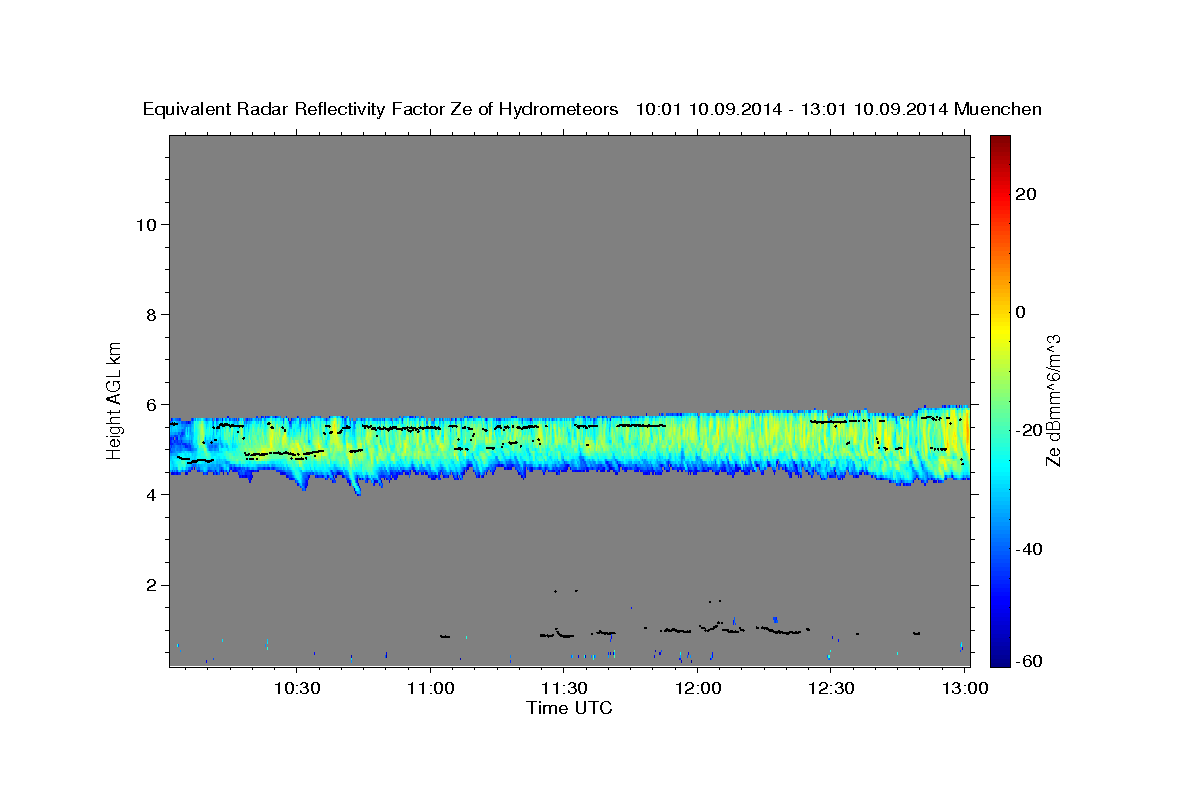
Task: Click the height axis label 8
Action: click(150, 314)
